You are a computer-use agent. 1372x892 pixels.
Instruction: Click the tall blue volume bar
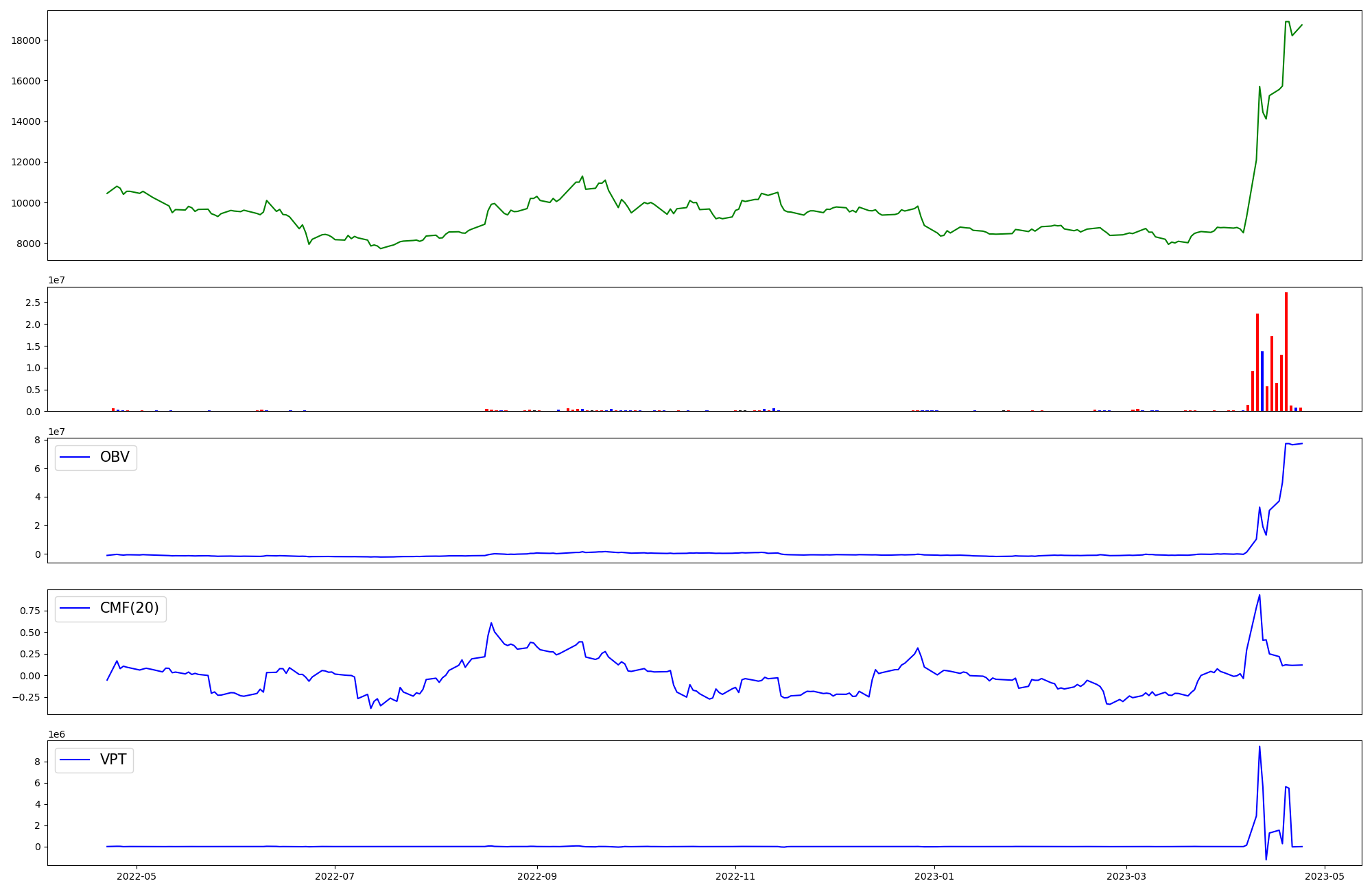(1262, 381)
